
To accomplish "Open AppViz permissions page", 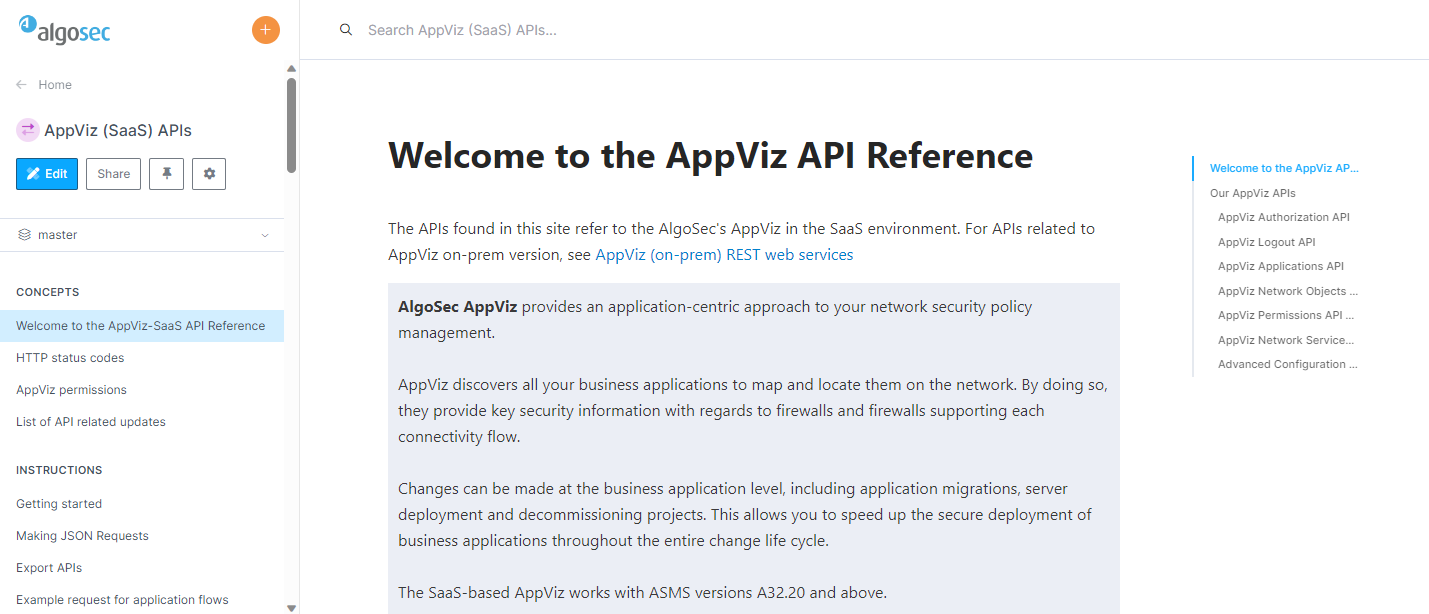I will (x=71, y=390).
